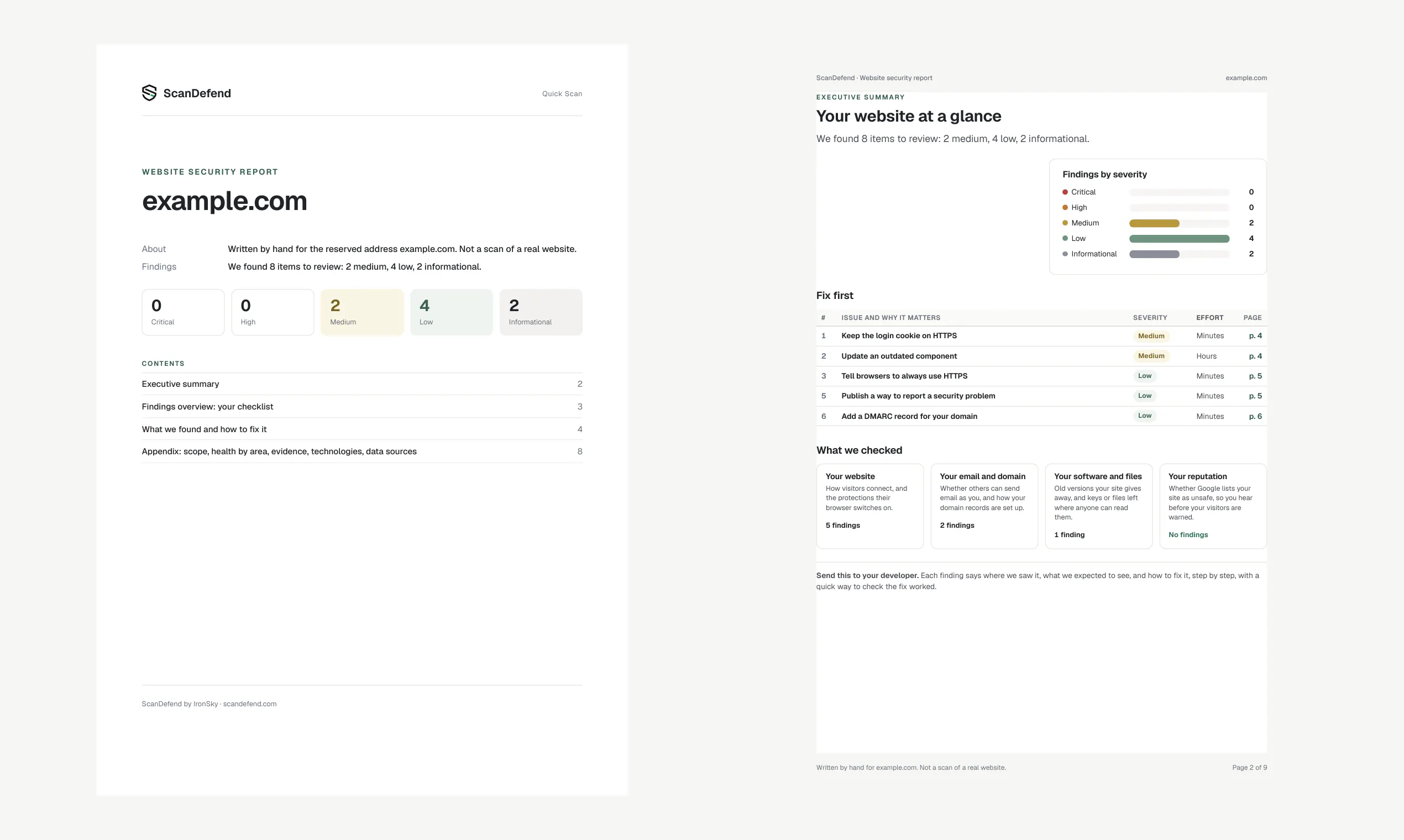Open 'Update an outdated component' row
Viewport: 1404px width, 840px height.
pos(1041,356)
